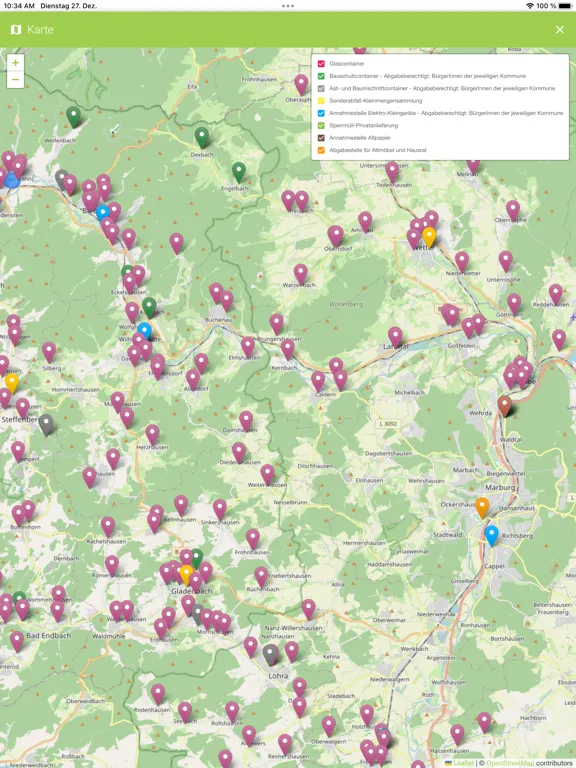The width and height of the screenshot is (576, 768).
Task: Select the brown marker near Wehrda
Action: tap(504, 406)
